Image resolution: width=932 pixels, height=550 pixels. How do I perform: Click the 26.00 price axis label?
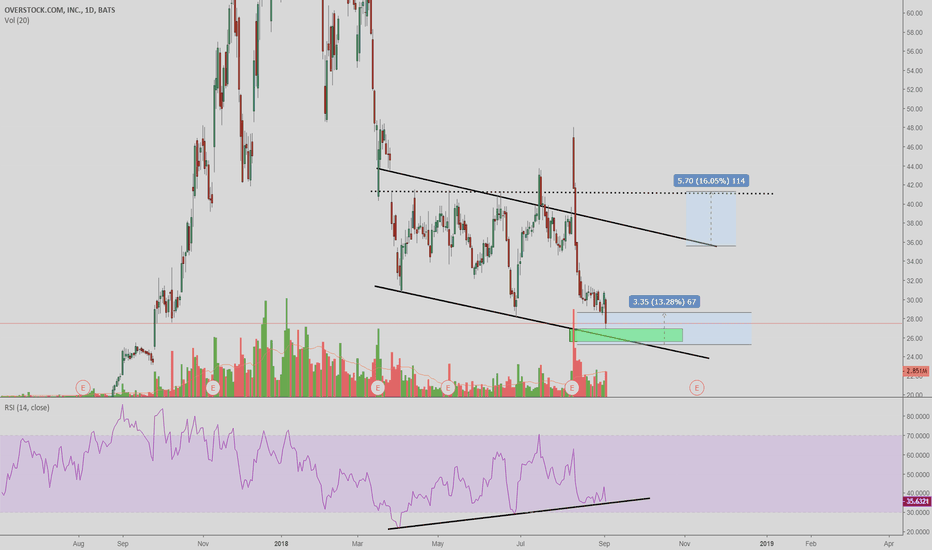[914, 338]
